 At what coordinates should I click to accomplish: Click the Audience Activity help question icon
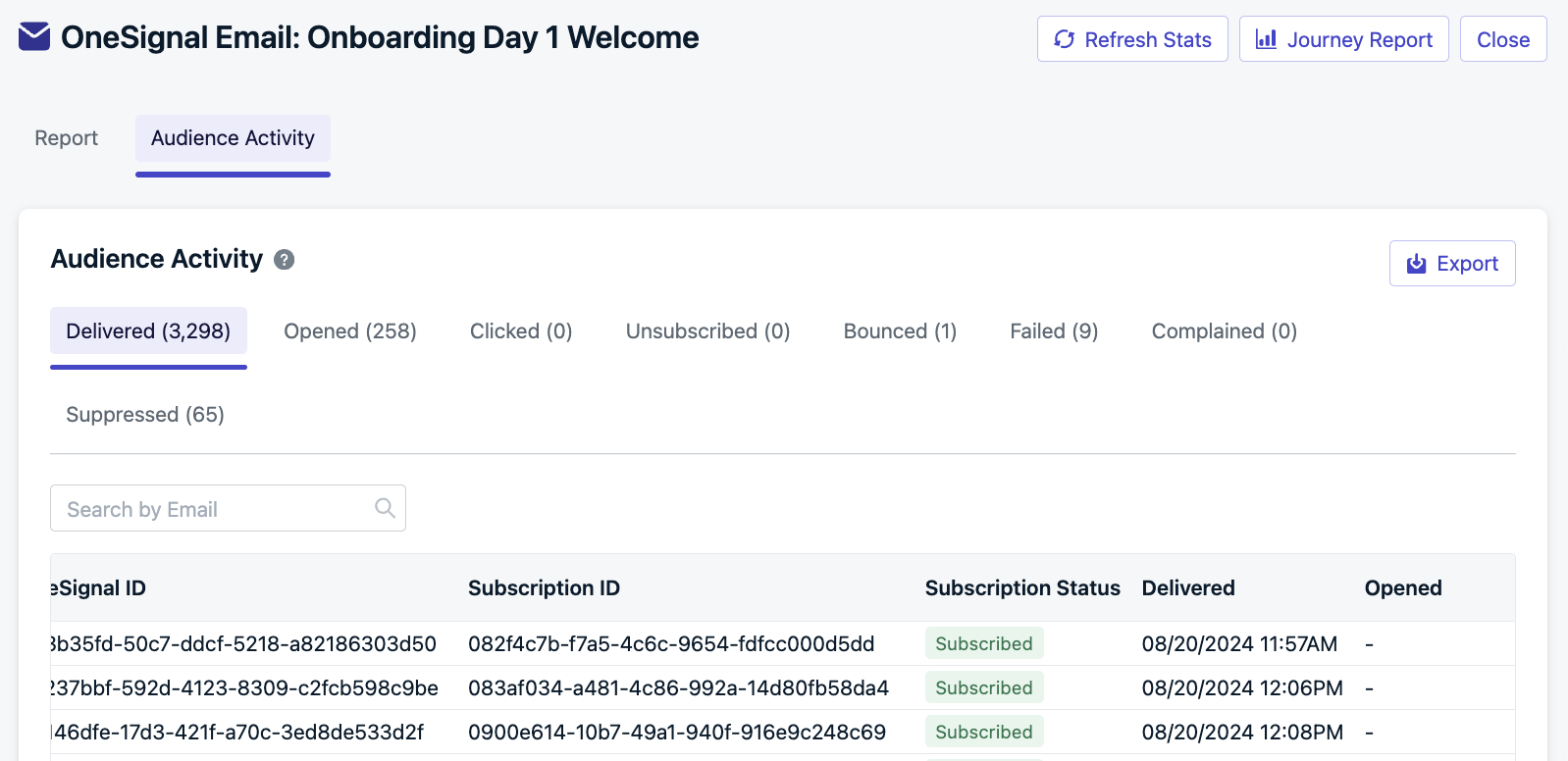(285, 260)
